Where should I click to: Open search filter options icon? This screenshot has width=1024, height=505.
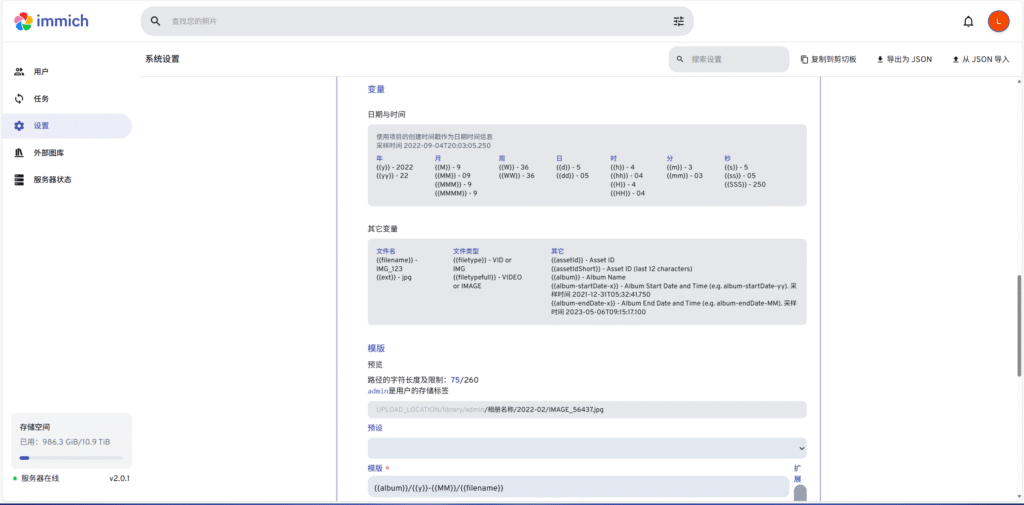pyautogui.click(x=679, y=21)
